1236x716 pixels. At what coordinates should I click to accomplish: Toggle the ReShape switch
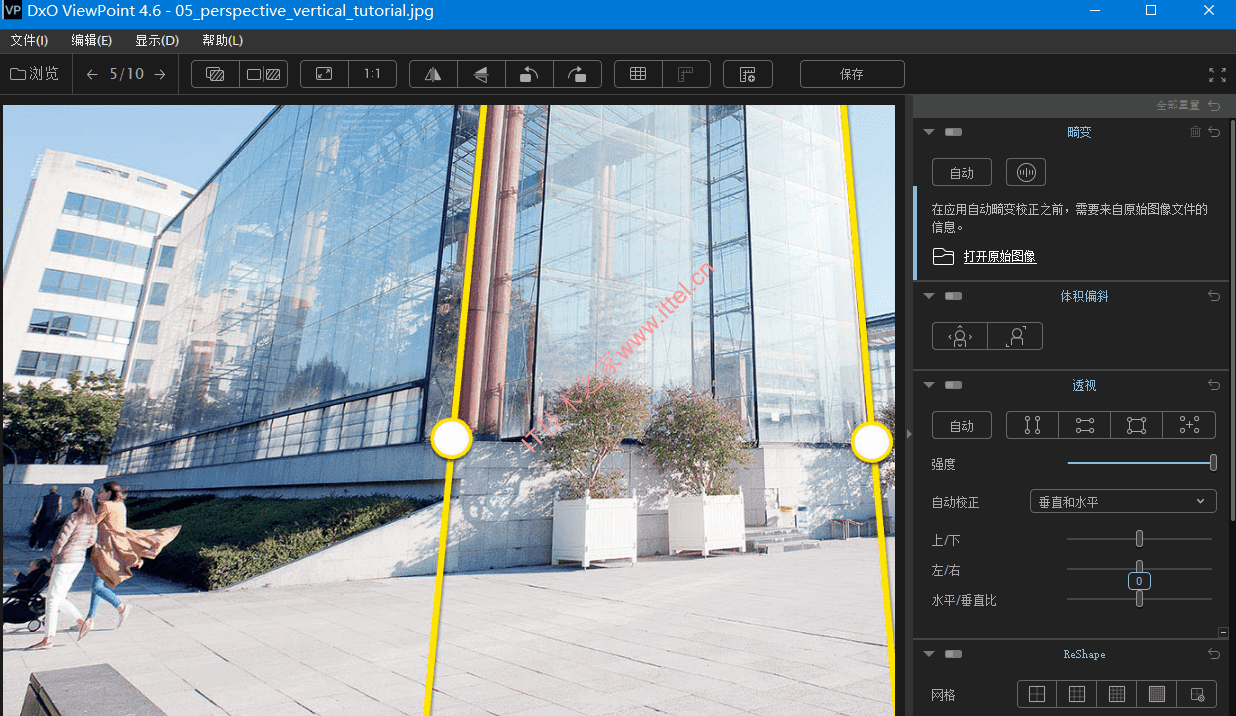click(x=953, y=654)
